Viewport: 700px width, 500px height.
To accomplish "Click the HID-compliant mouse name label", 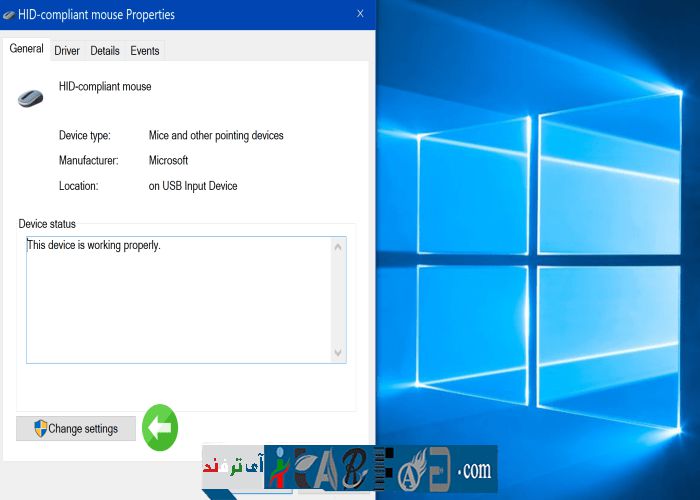I will click(x=105, y=87).
